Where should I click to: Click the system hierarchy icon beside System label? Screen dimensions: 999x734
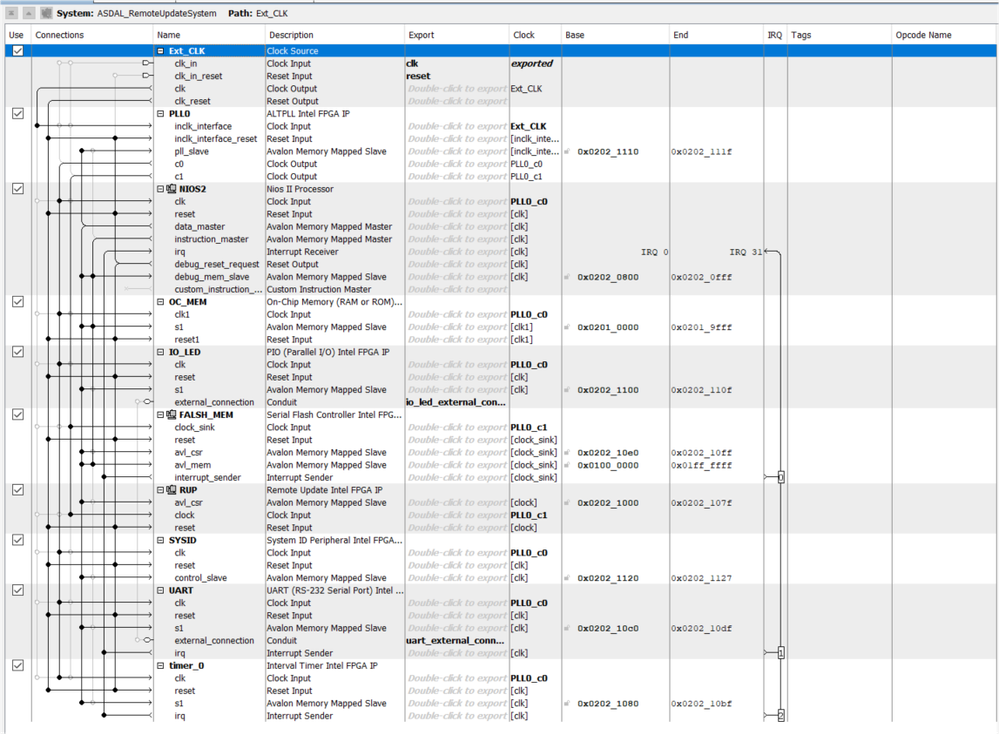[47, 13]
